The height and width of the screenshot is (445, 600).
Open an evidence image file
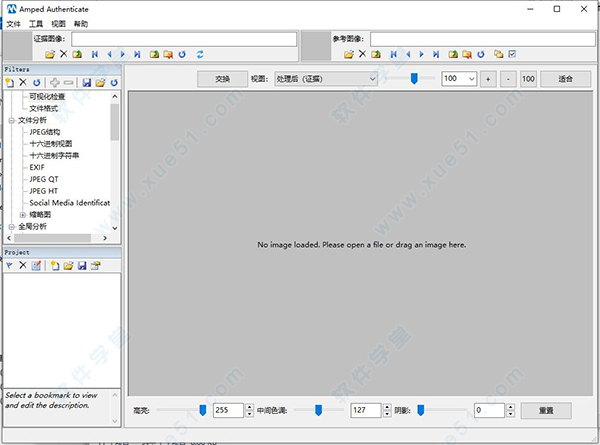click(x=50, y=54)
